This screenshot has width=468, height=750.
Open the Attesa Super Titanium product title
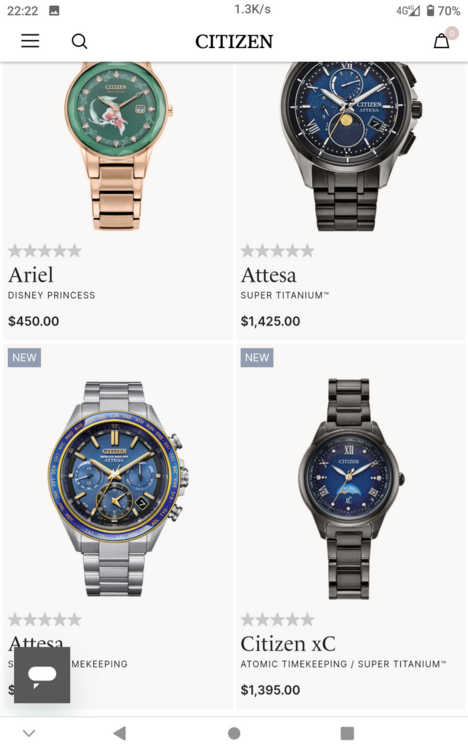click(x=268, y=275)
